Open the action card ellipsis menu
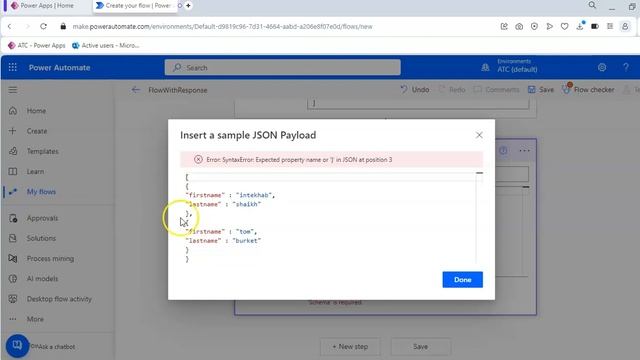Image resolution: width=640 pixels, height=360 pixels. pyautogui.click(x=524, y=151)
